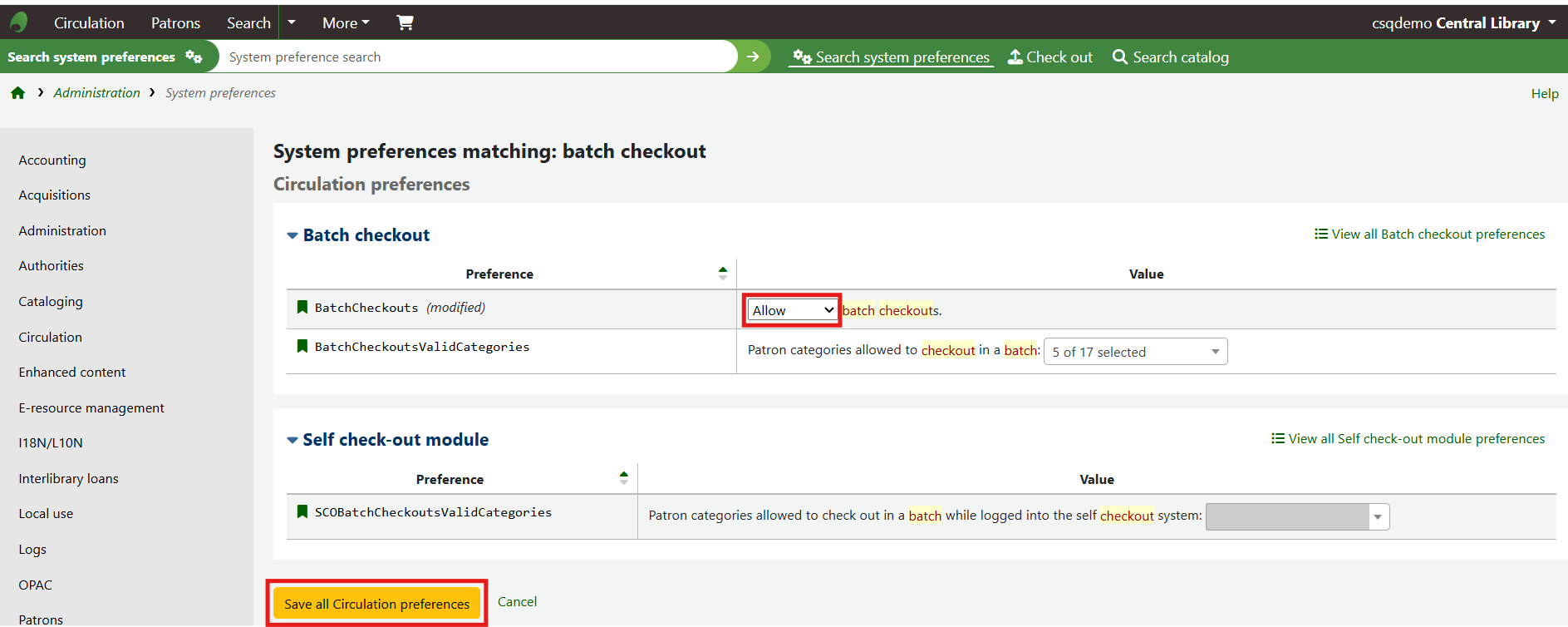The image size is (1568, 627).
Task: Click the Self check-out Value column header
Action: 1097,480
